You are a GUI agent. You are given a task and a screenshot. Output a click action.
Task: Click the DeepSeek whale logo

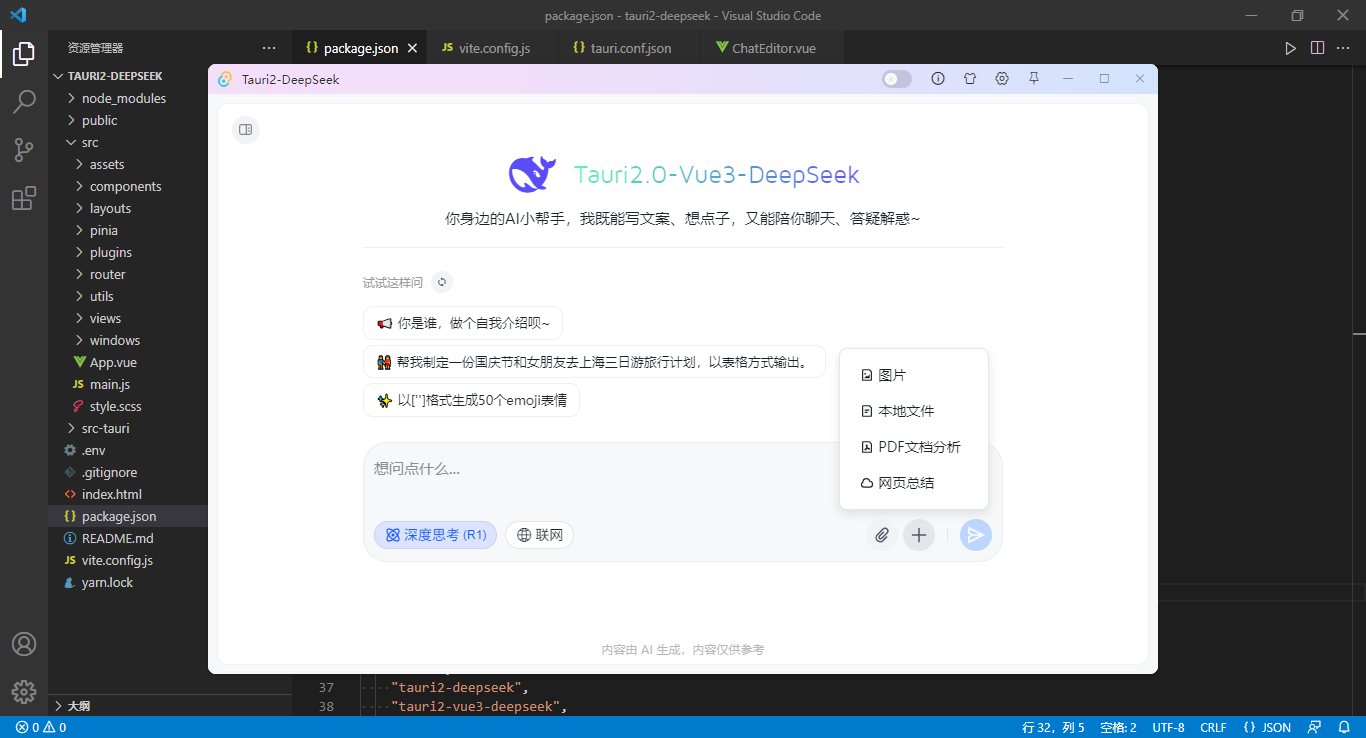pos(532,175)
